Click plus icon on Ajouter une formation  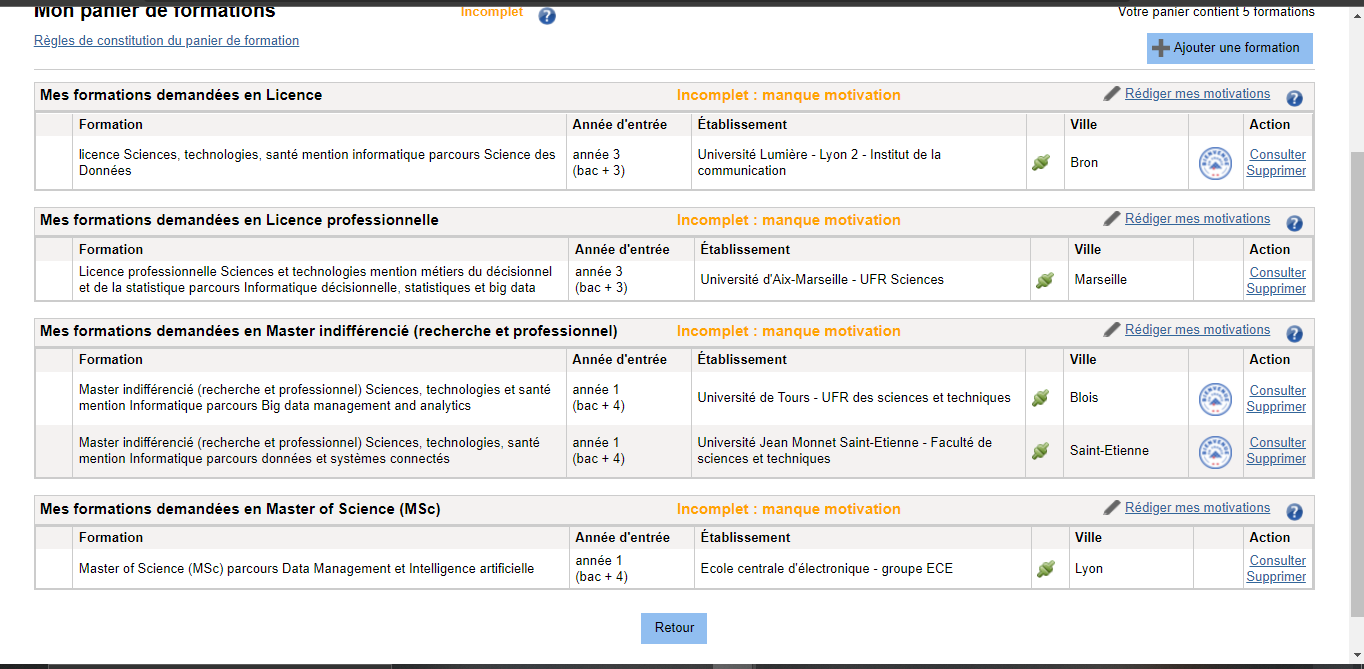coord(1161,48)
